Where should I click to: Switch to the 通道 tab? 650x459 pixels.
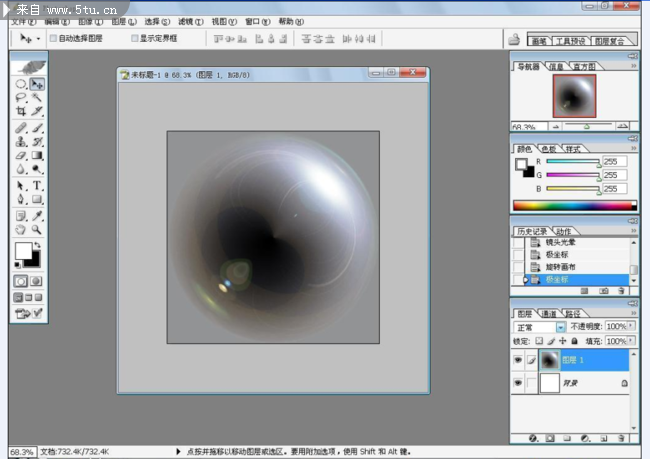(x=549, y=314)
